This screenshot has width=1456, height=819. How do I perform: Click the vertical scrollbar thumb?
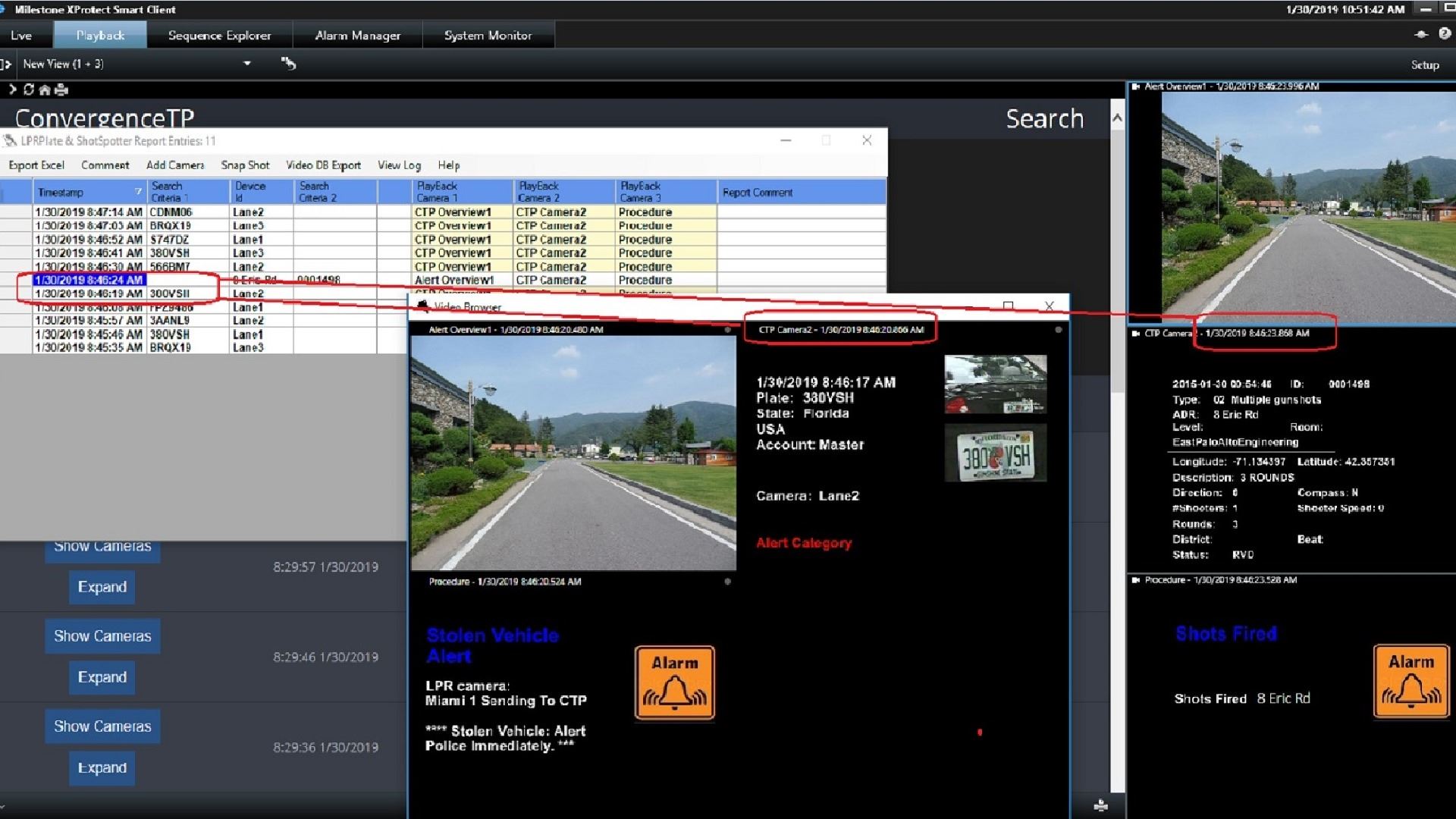click(1117, 262)
